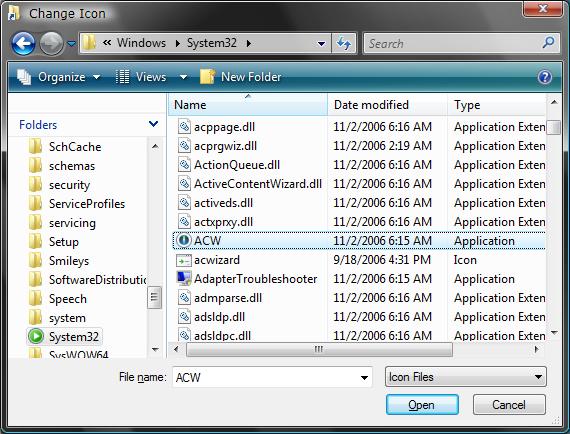Click the greyed-out Forward arrow button
Viewport: 570px width, 434px height.
[x=51, y=44]
